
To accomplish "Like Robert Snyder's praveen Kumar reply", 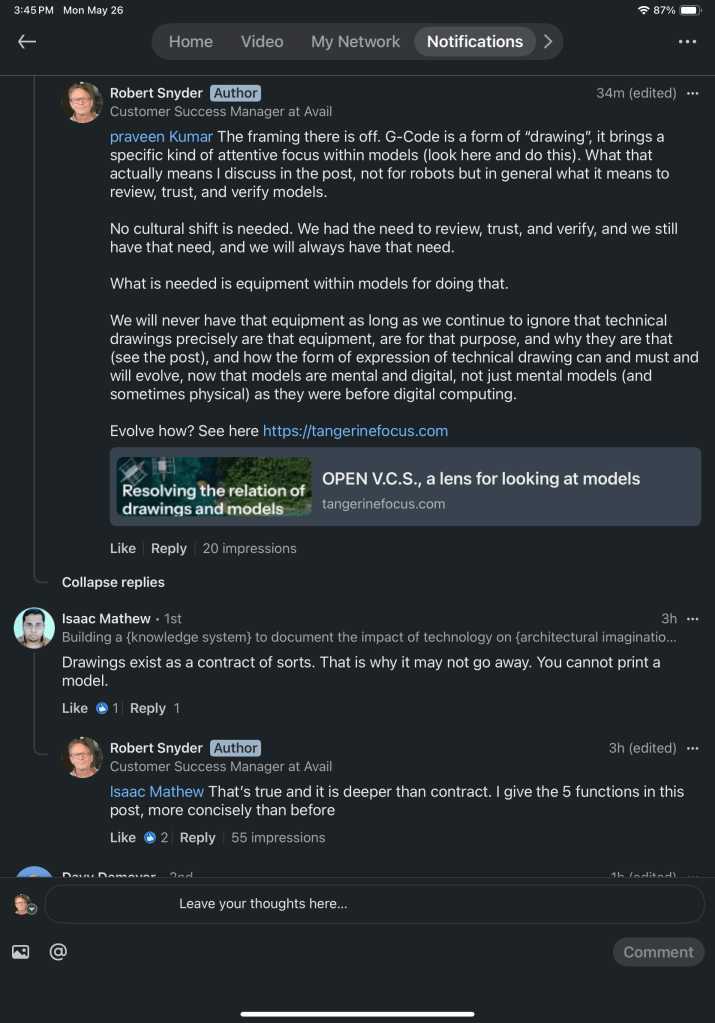I will 122,548.
